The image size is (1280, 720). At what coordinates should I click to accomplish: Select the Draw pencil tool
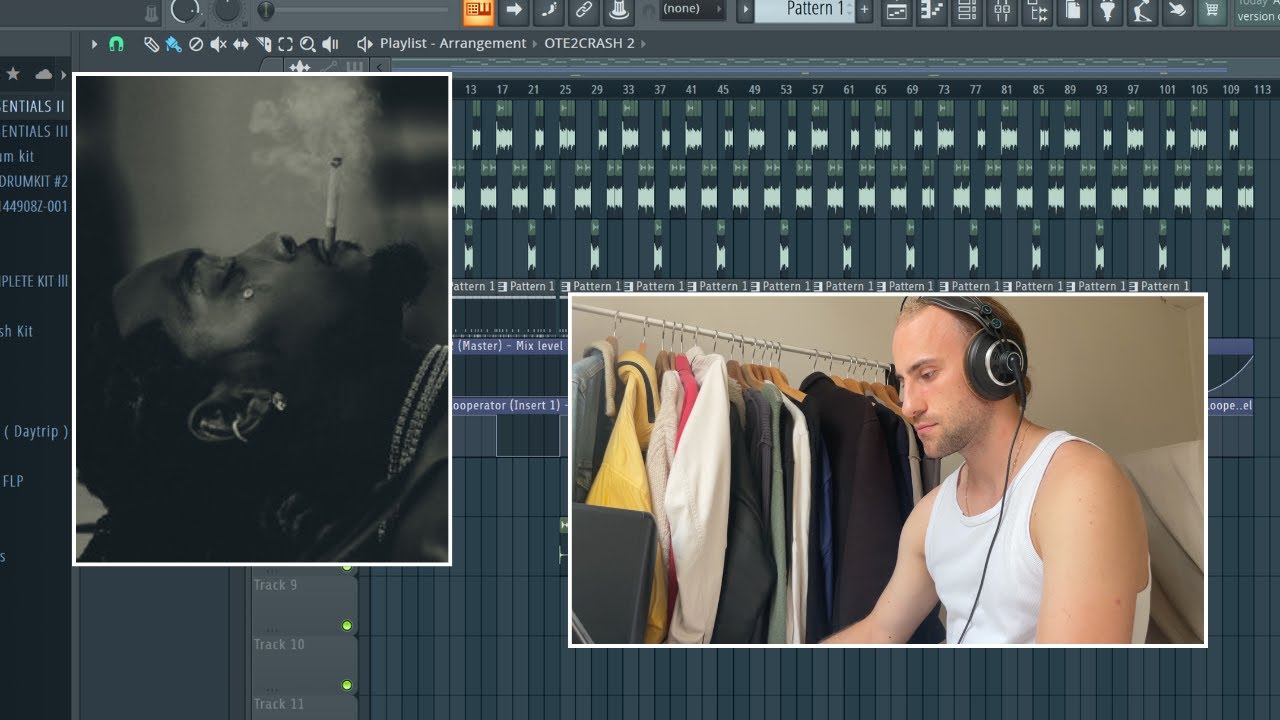coord(151,44)
